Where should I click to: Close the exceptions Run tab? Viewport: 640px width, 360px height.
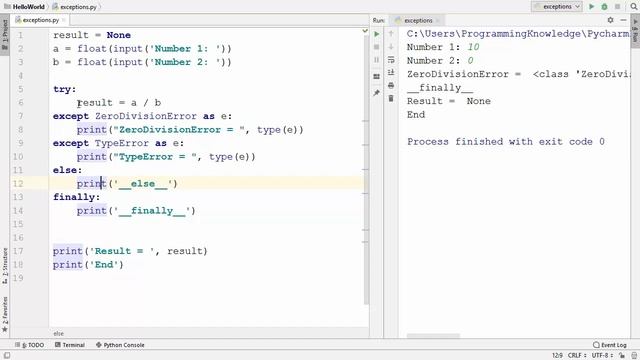(438, 20)
